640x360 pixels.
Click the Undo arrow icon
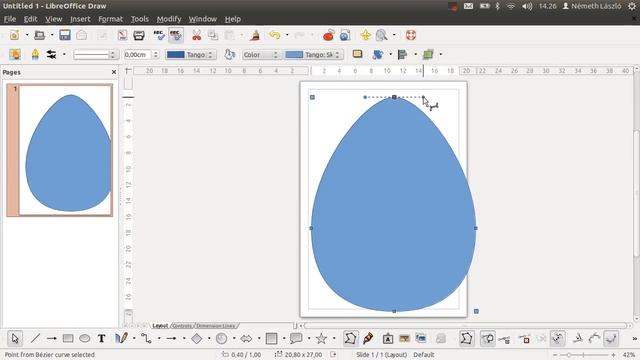(x=274, y=35)
